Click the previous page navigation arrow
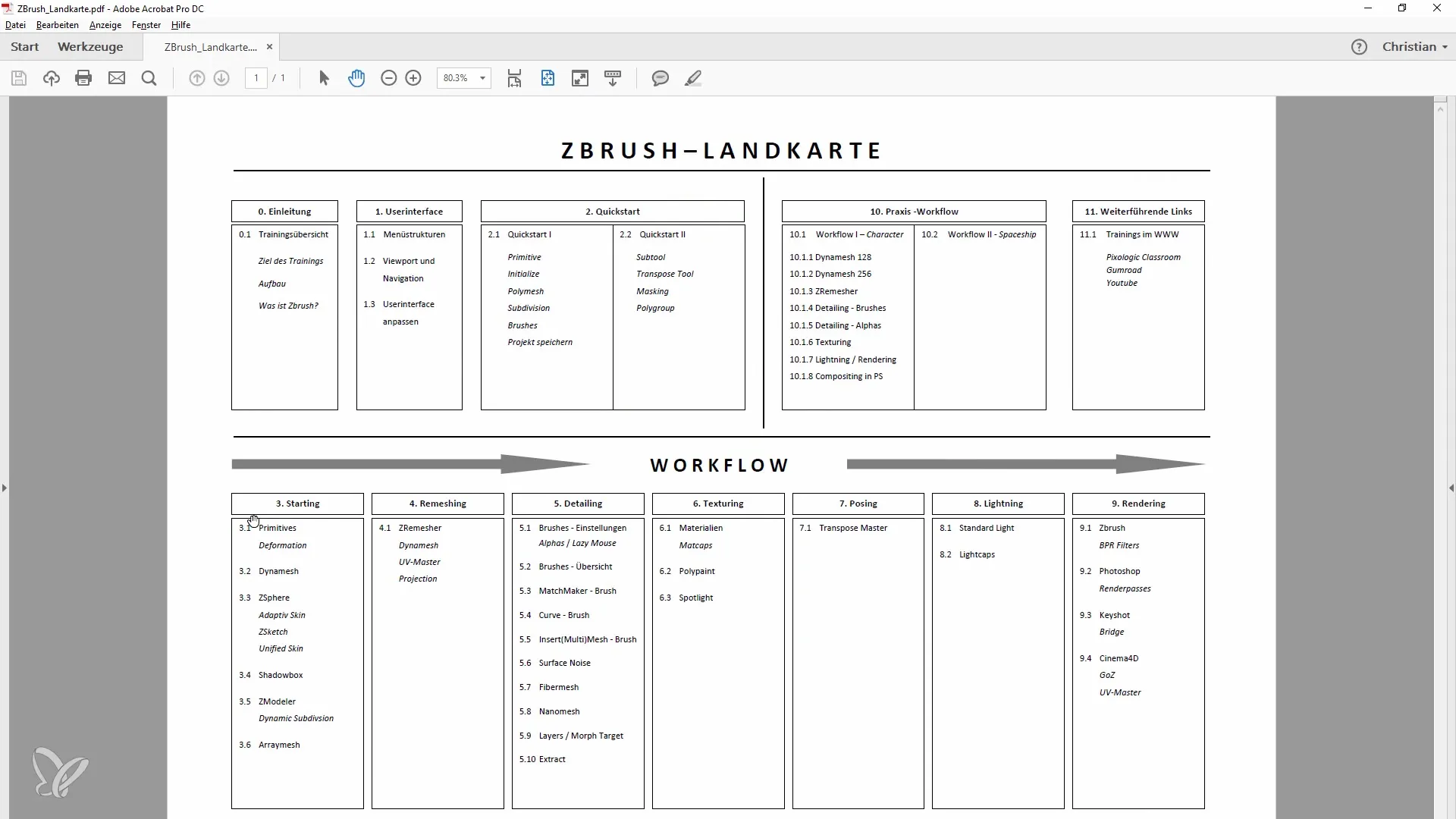 [197, 78]
